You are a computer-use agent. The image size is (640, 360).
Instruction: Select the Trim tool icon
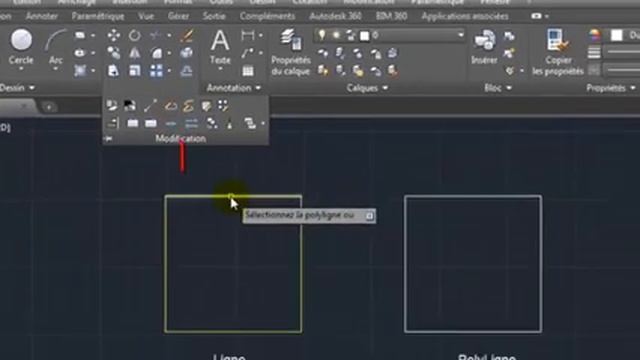(x=155, y=35)
